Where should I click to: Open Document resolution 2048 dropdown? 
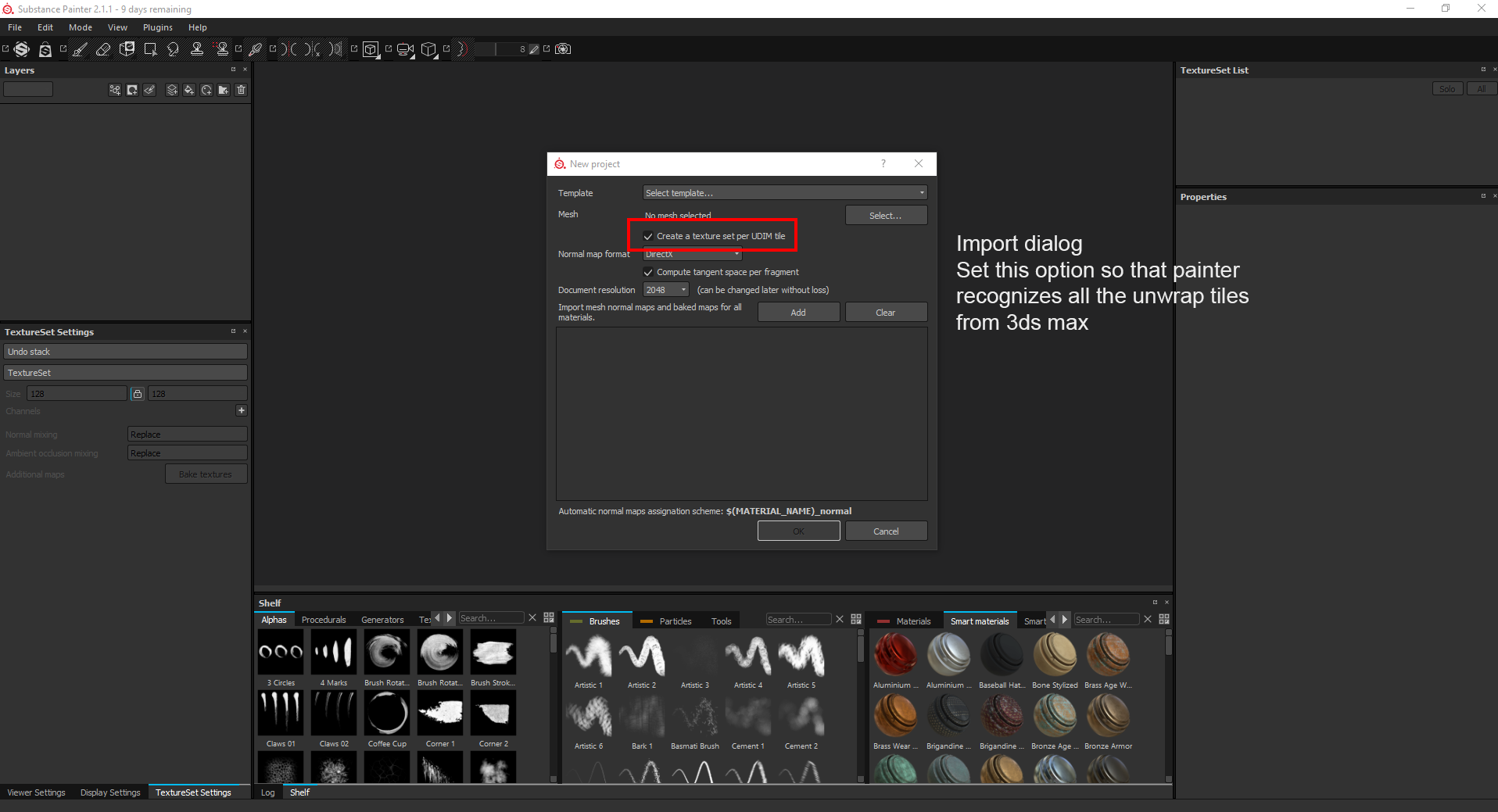(665, 290)
